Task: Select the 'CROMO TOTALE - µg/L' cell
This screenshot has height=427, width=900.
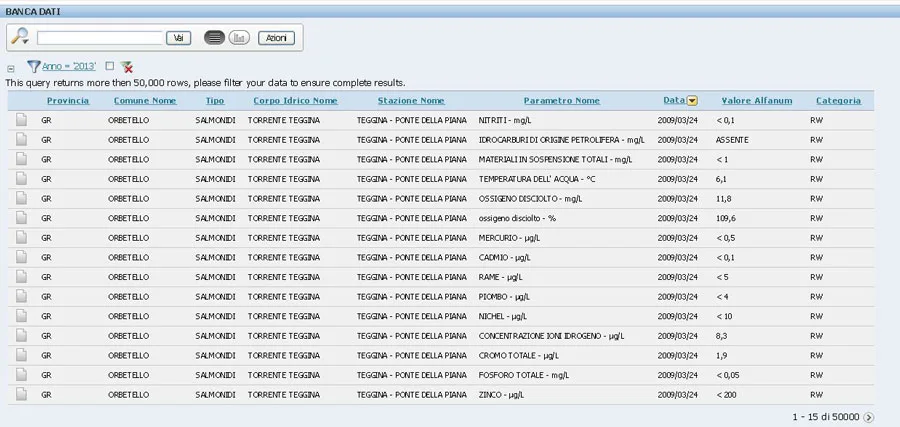Action: coord(519,356)
